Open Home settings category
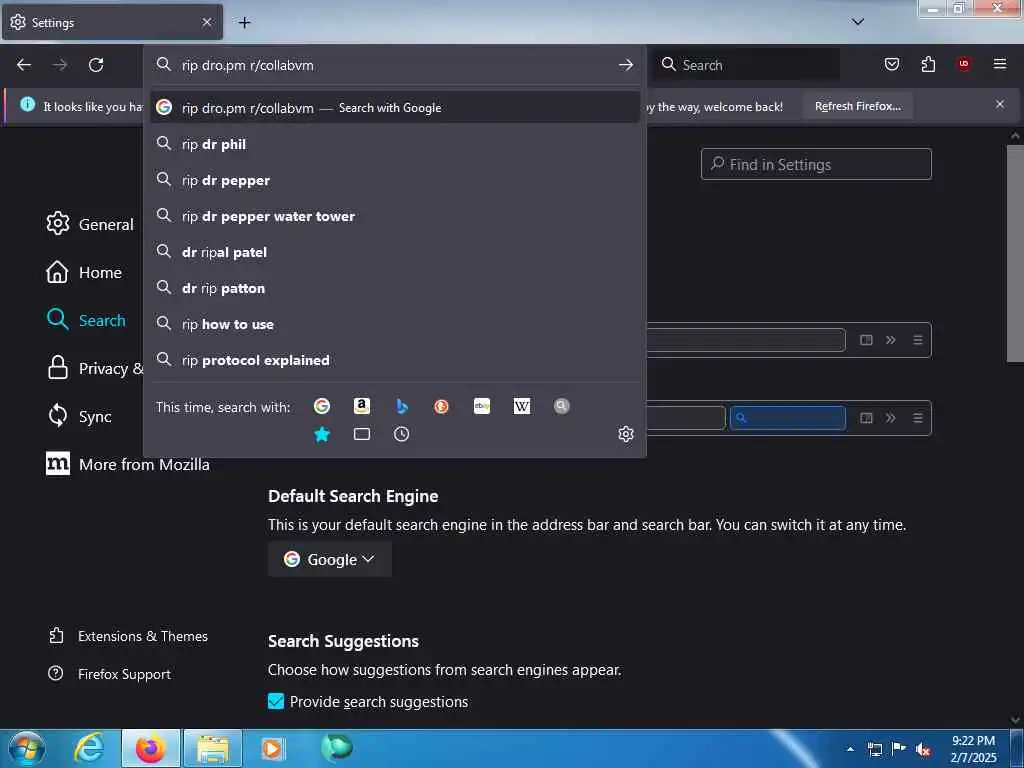This screenshot has width=1024, height=768. click(84, 272)
